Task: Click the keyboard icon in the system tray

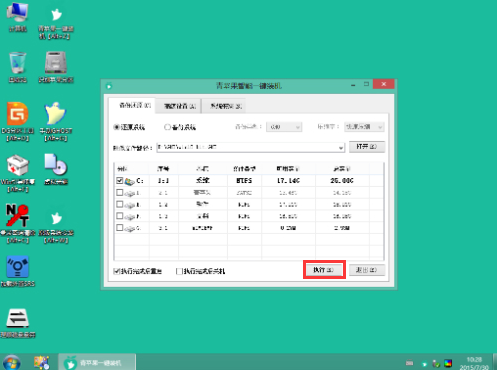Action: pos(409,363)
